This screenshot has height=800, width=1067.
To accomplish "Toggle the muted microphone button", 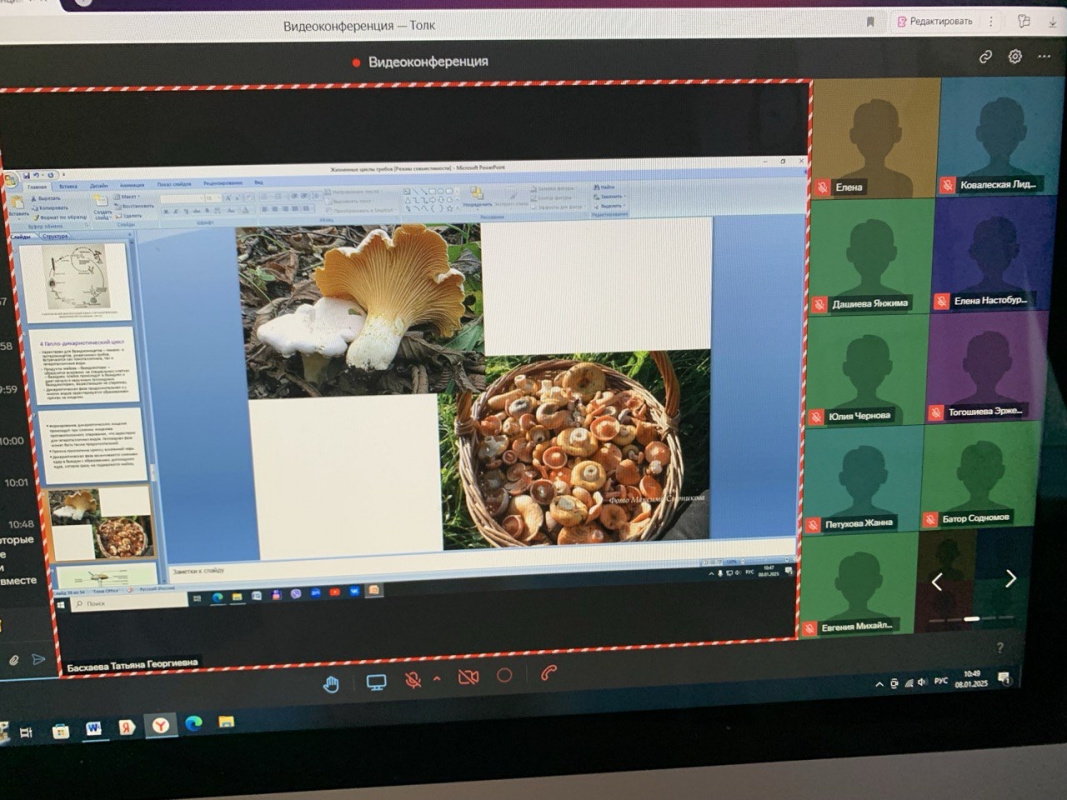I will [x=413, y=679].
